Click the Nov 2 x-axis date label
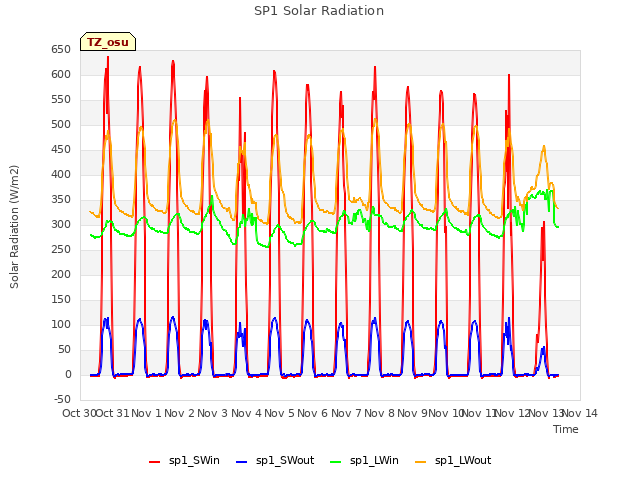 coord(179,413)
